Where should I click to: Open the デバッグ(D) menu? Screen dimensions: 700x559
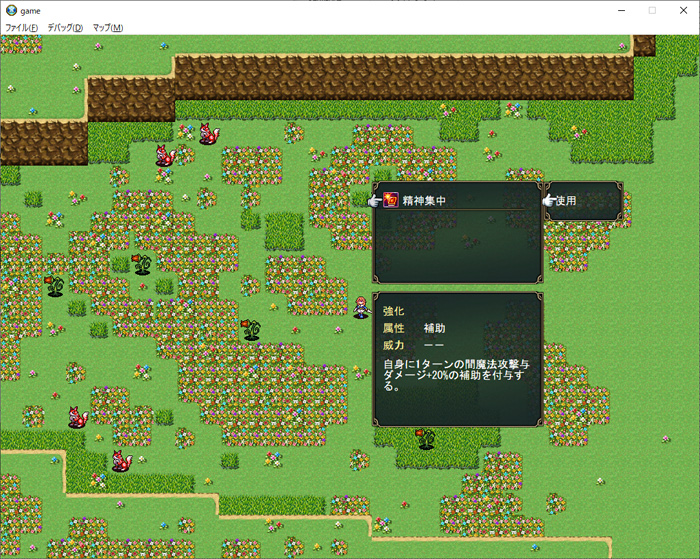65,28
